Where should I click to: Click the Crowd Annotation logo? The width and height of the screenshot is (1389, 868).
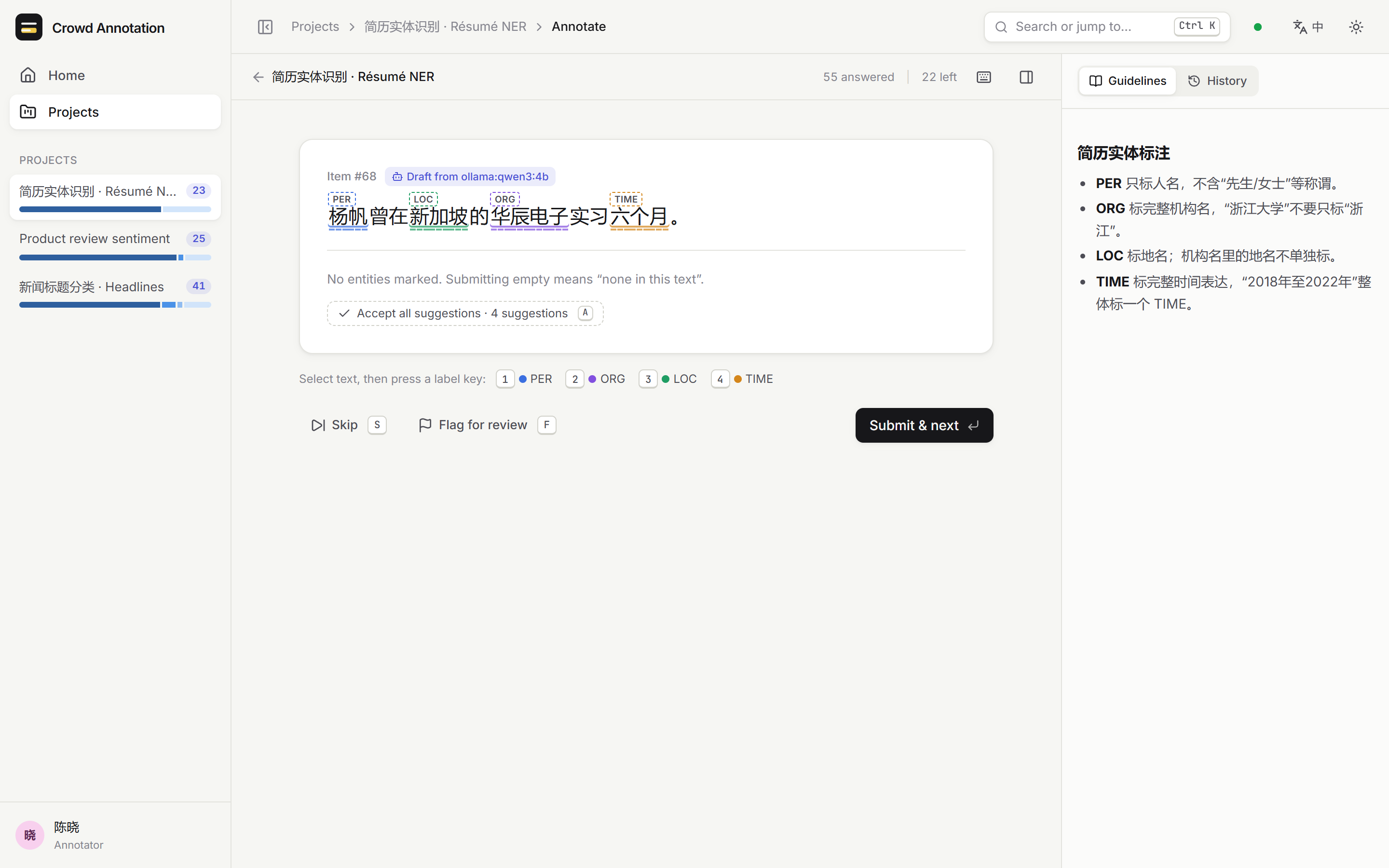pos(29,27)
